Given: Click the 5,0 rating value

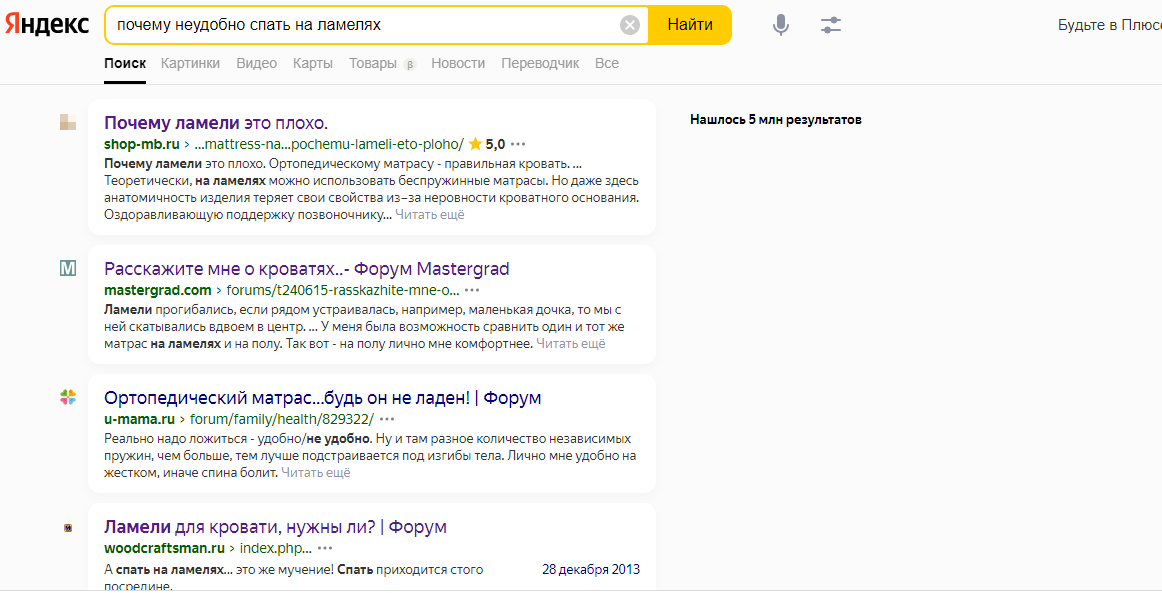Looking at the screenshot, I should (495, 144).
